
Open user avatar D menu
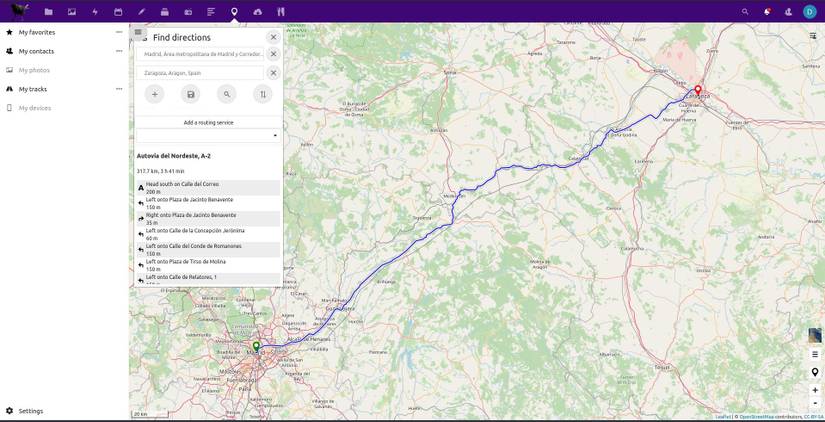pyautogui.click(x=810, y=12)
